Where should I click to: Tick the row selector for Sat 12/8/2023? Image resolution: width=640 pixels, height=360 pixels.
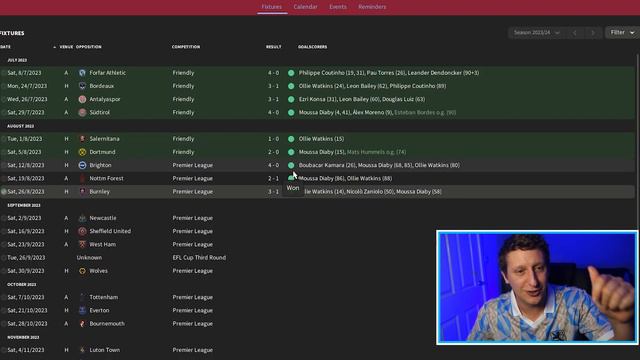pos(3,165)
